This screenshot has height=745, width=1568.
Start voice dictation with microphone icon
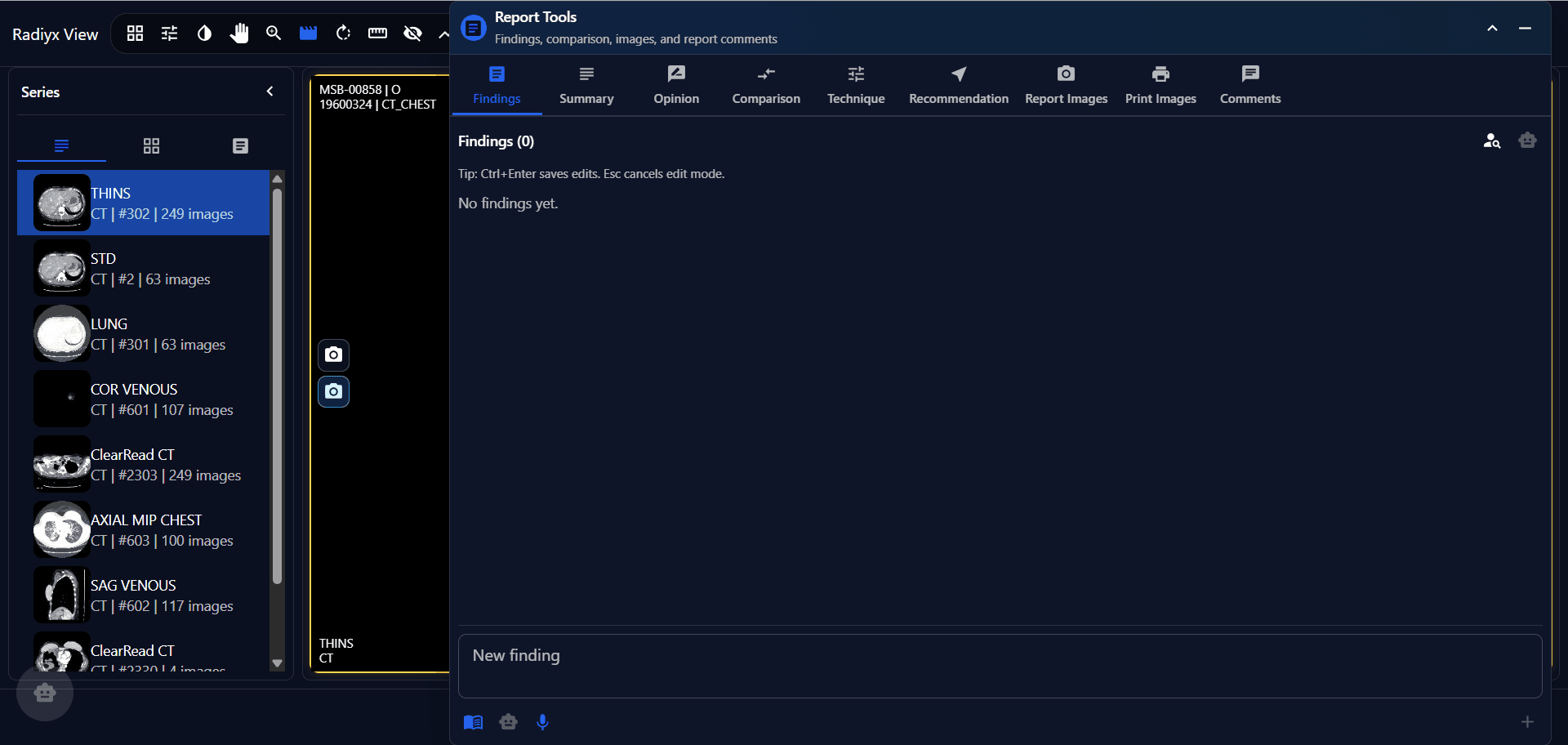542,722
